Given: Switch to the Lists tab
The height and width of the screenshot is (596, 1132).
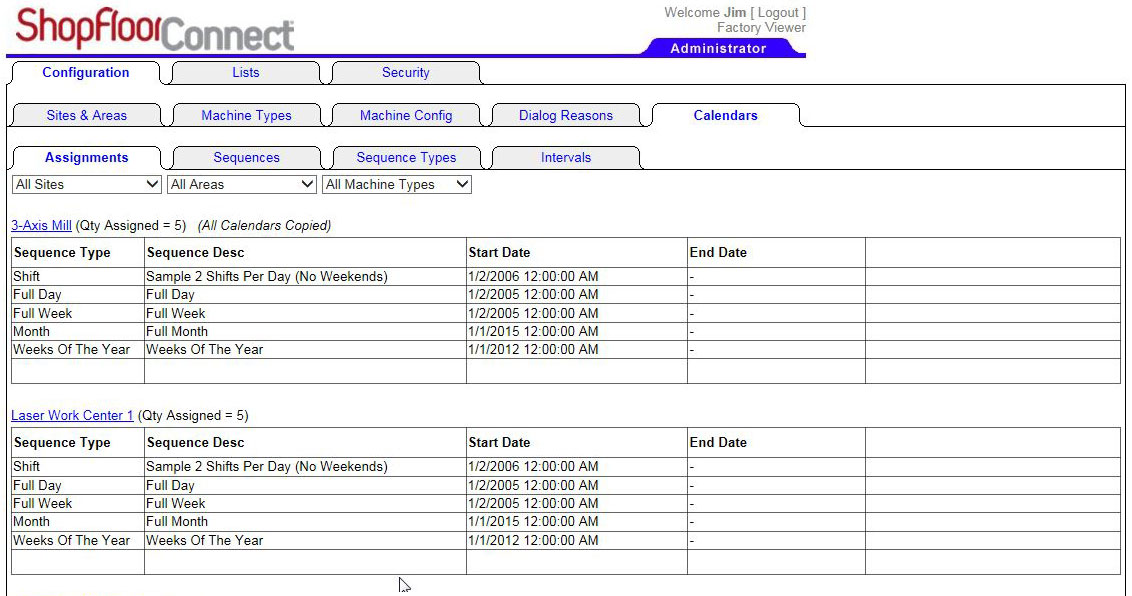Looking at the screenshot, I should [x=245, y=73].
